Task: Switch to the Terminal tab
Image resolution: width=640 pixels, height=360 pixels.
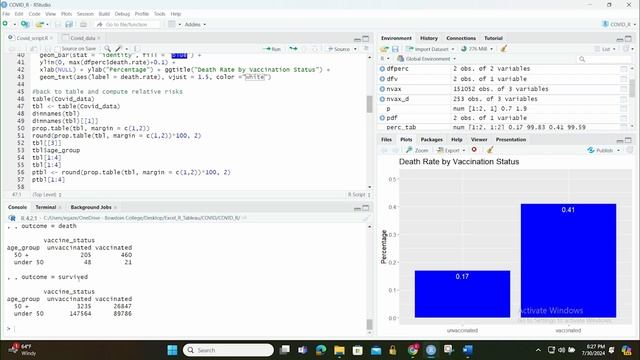Action: point(46,207)
